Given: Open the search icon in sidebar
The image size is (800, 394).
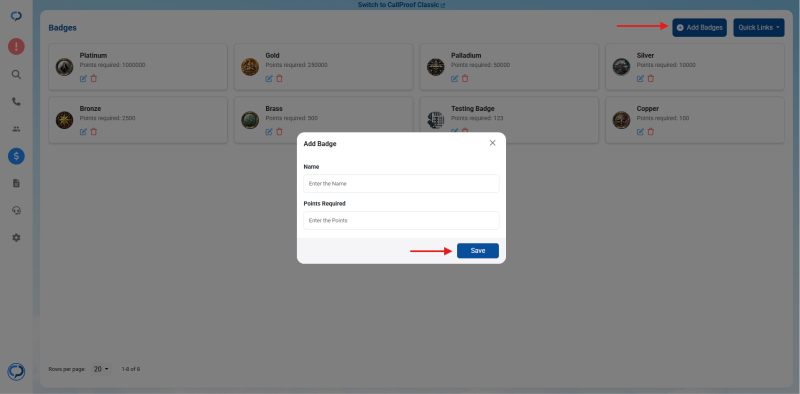Looking at the screenshot, I should pos(16,75).
